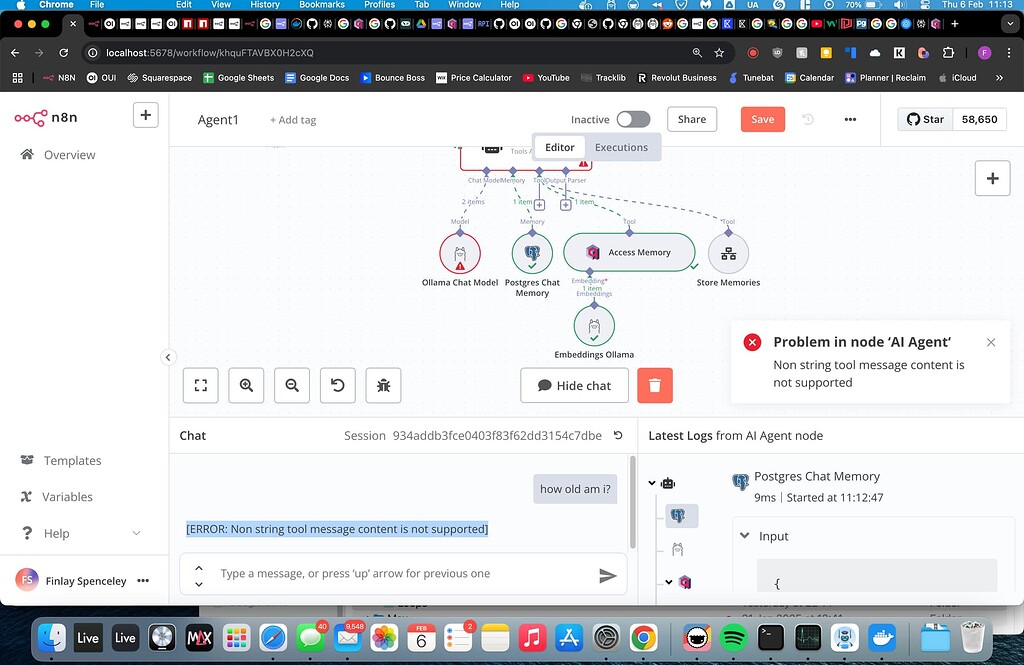Image resolution: width=1024 pixels, height=665 pixels.
Task: Send the chat message arrow icon
Action: (x=607, y=575)
